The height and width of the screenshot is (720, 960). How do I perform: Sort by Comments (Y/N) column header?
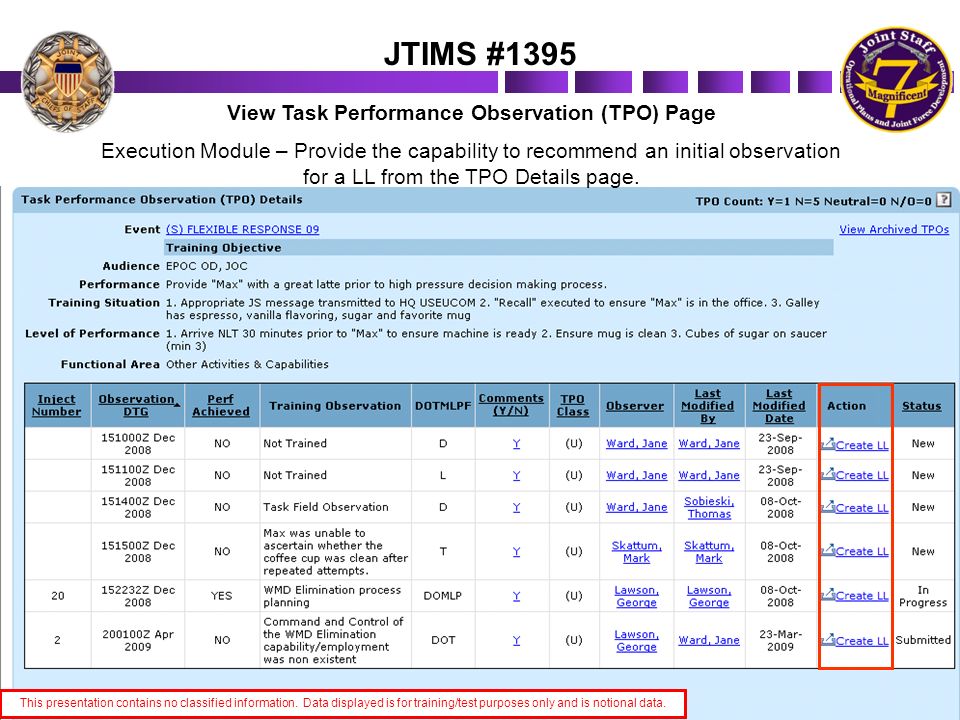coord(511,405)
